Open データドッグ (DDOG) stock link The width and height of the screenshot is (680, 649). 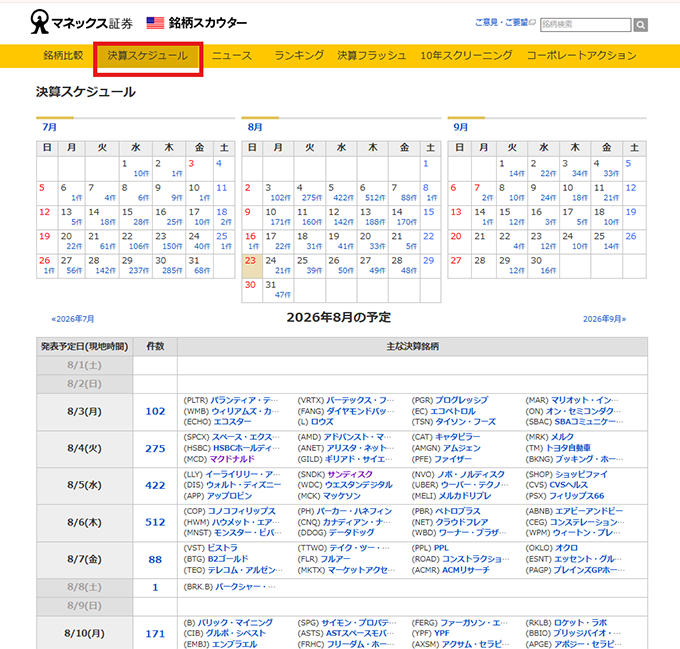coord(351,532)
